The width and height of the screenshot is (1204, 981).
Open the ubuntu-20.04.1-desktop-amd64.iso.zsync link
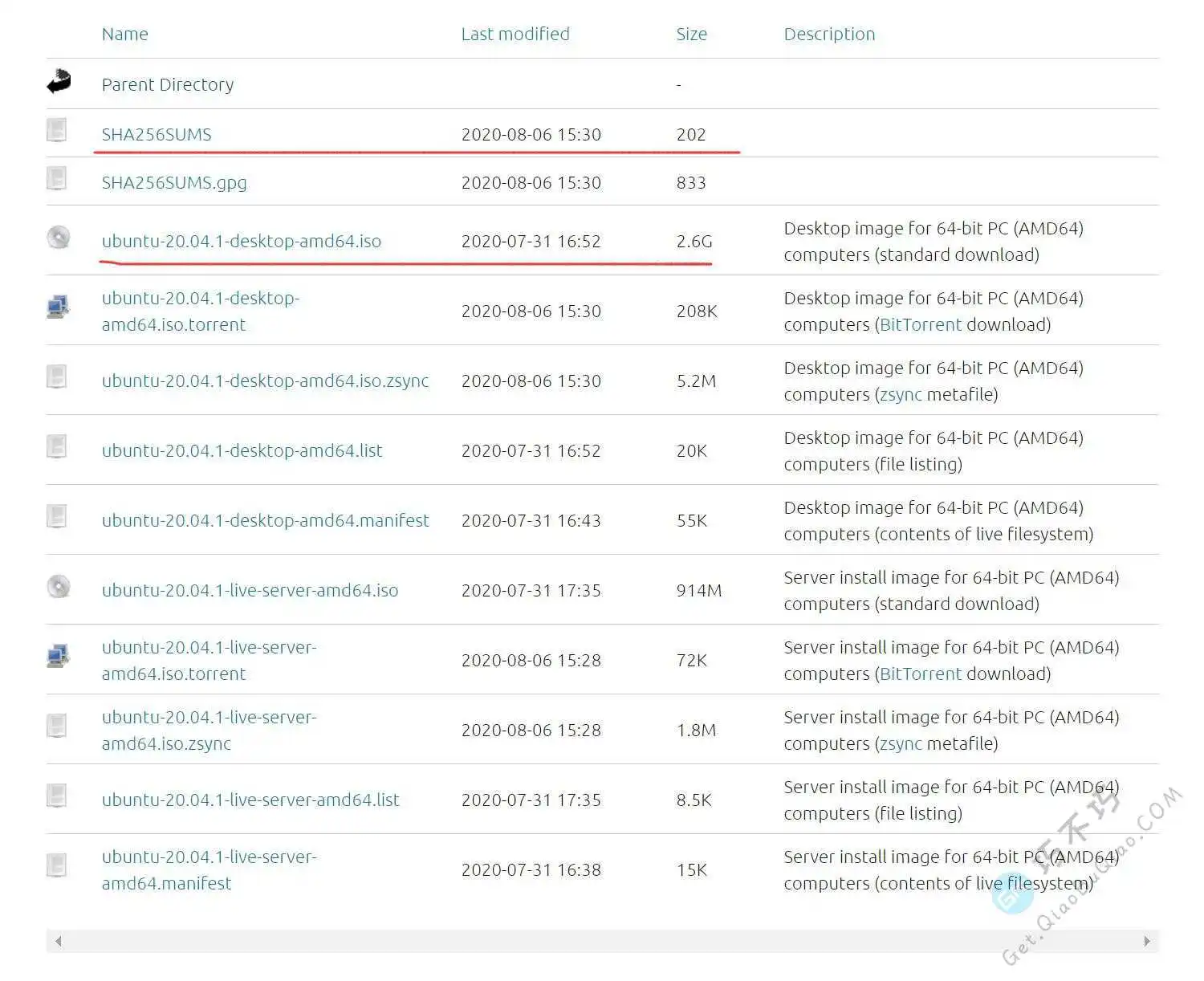coord(266,381)
